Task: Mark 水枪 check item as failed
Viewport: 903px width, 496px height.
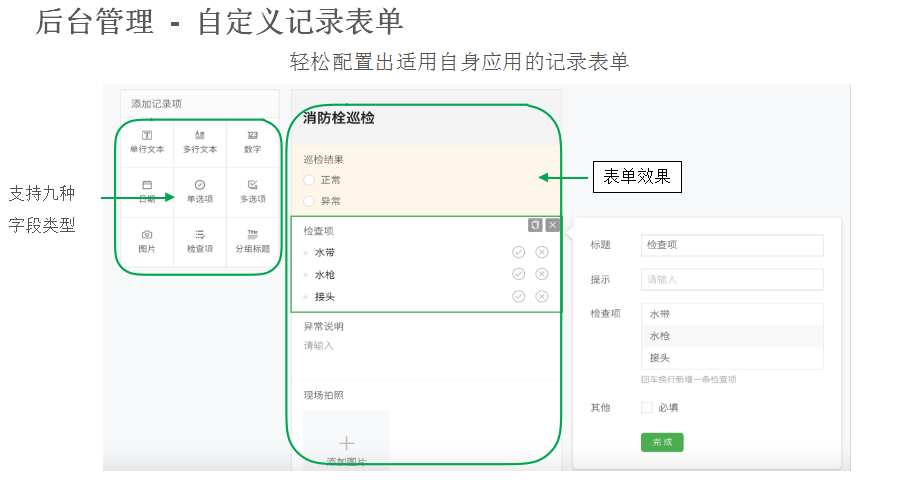Action: click(x=542, y=274)
